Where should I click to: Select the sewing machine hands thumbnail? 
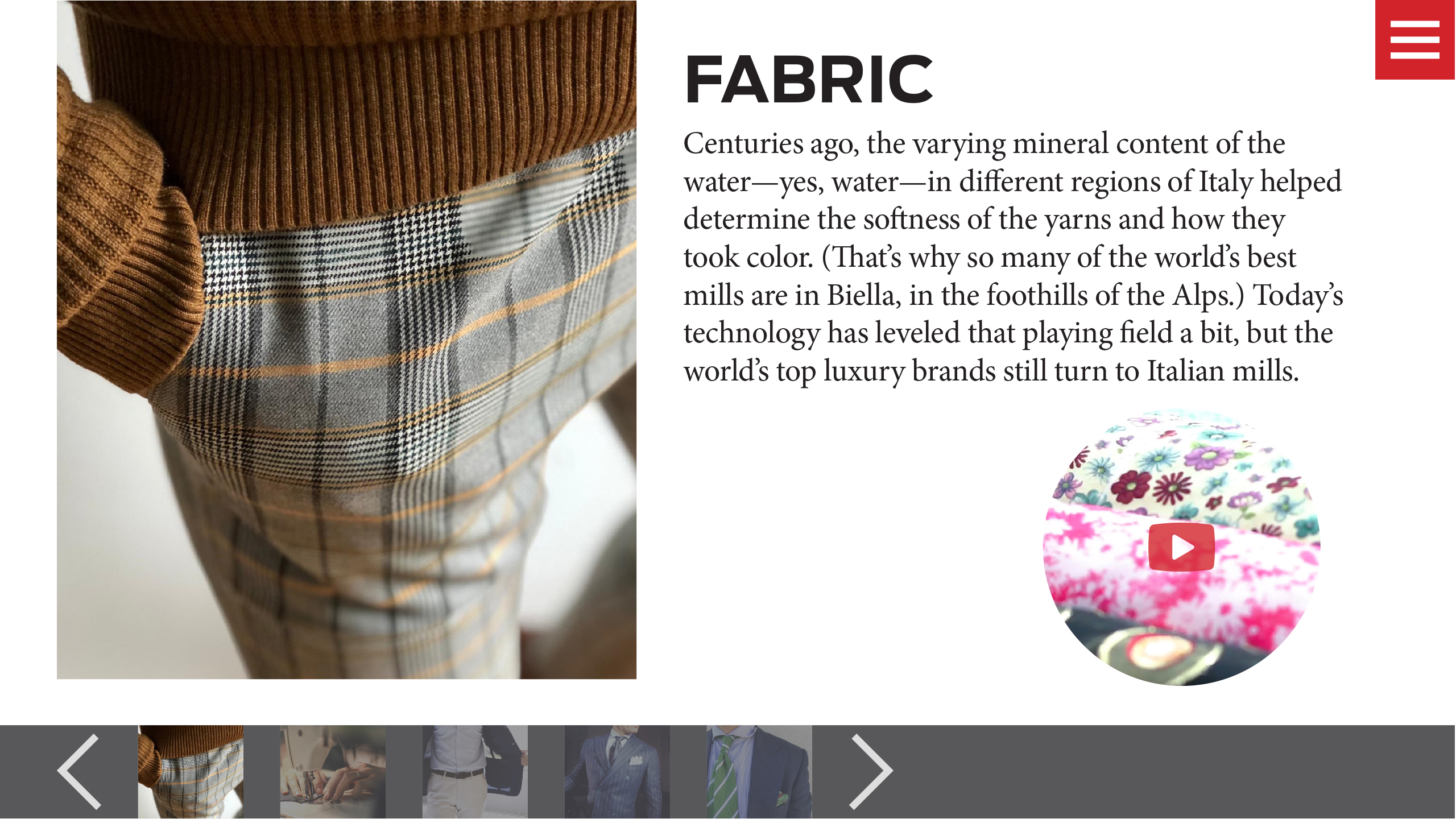(x=333, y=772)
